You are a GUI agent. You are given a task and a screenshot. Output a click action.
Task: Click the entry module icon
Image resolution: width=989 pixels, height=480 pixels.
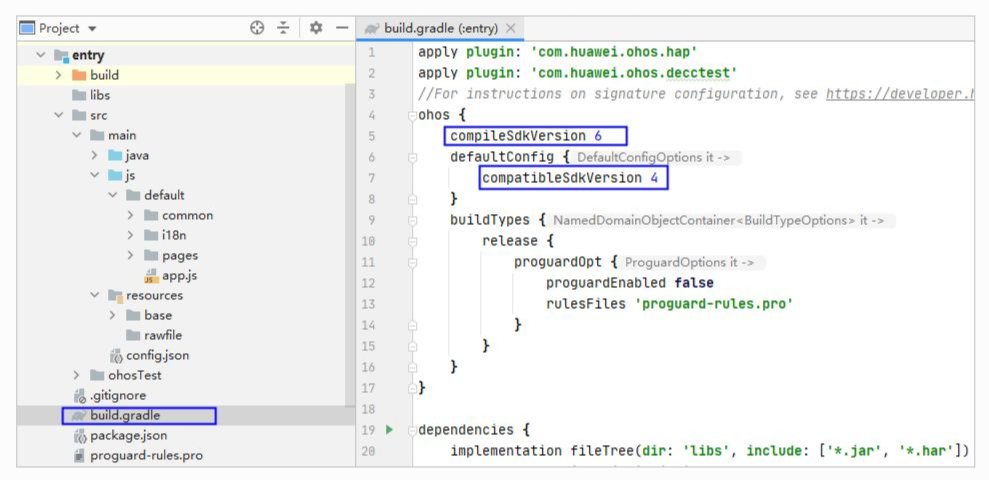tap(61, 56)
